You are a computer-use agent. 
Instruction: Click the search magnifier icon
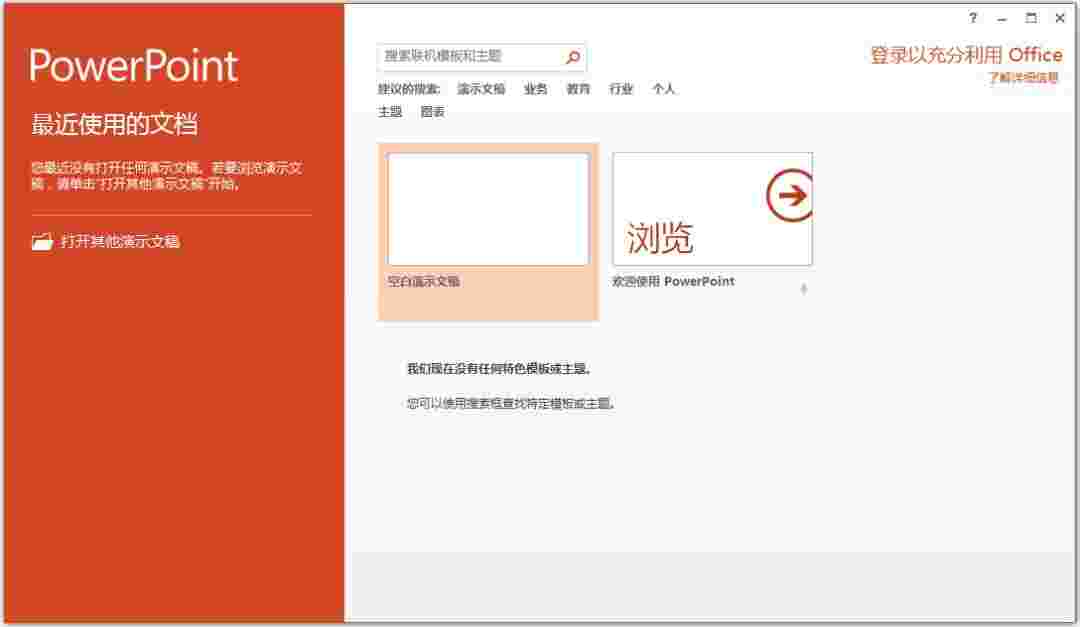pyautogui.click(x=572, y=57)
